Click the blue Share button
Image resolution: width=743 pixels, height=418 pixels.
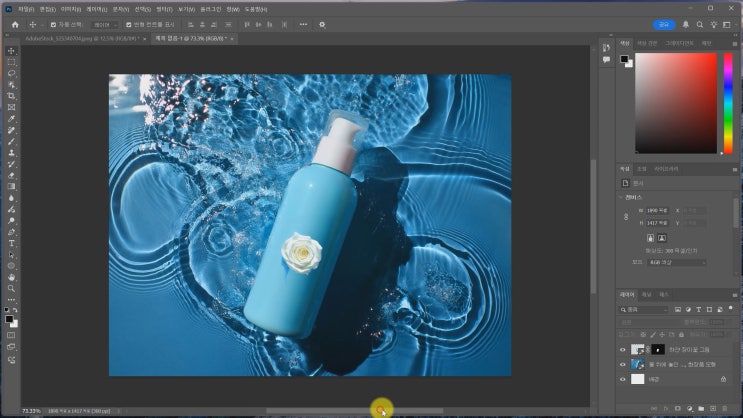point(663,24)
